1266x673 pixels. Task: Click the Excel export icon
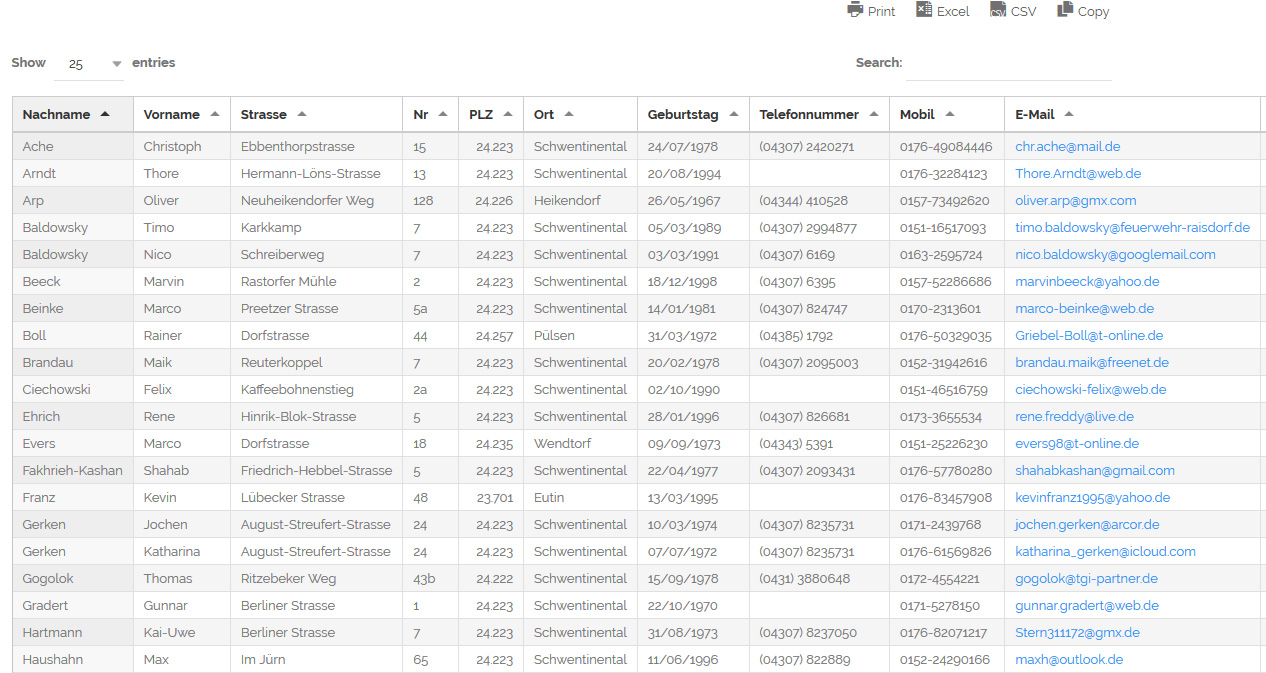click(x=924, y=10)
